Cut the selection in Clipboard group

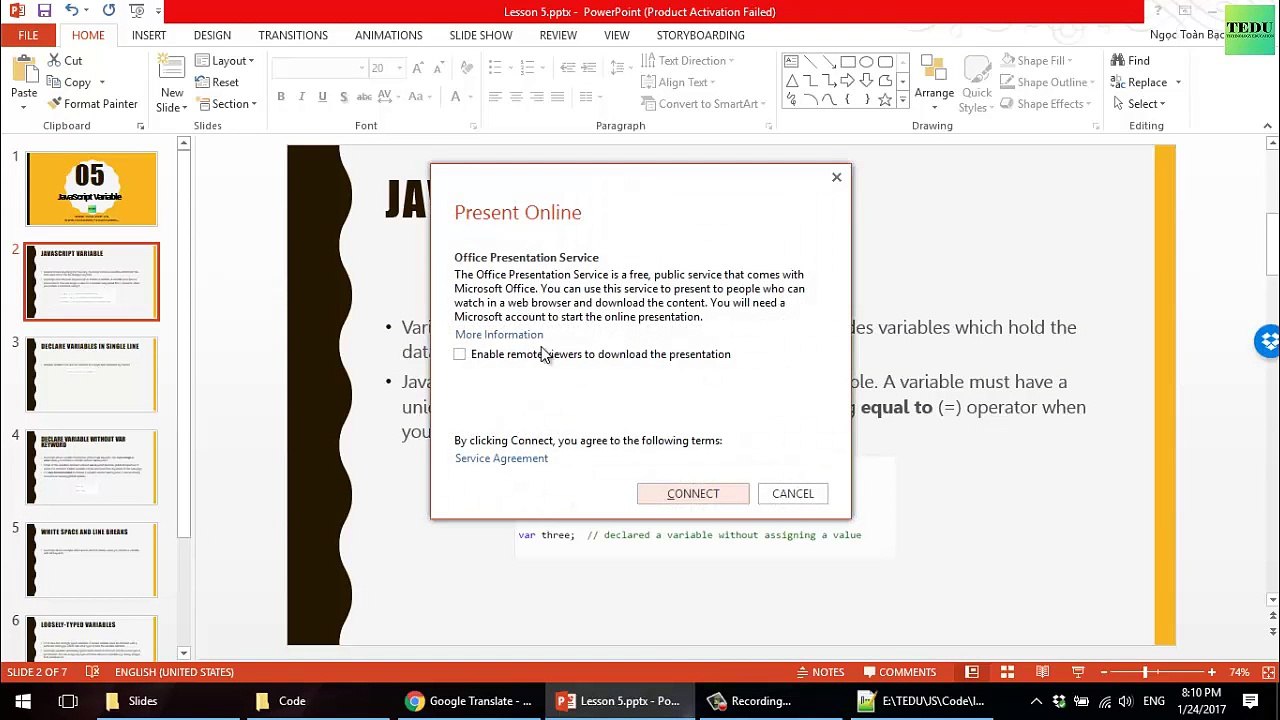point(65,61)
